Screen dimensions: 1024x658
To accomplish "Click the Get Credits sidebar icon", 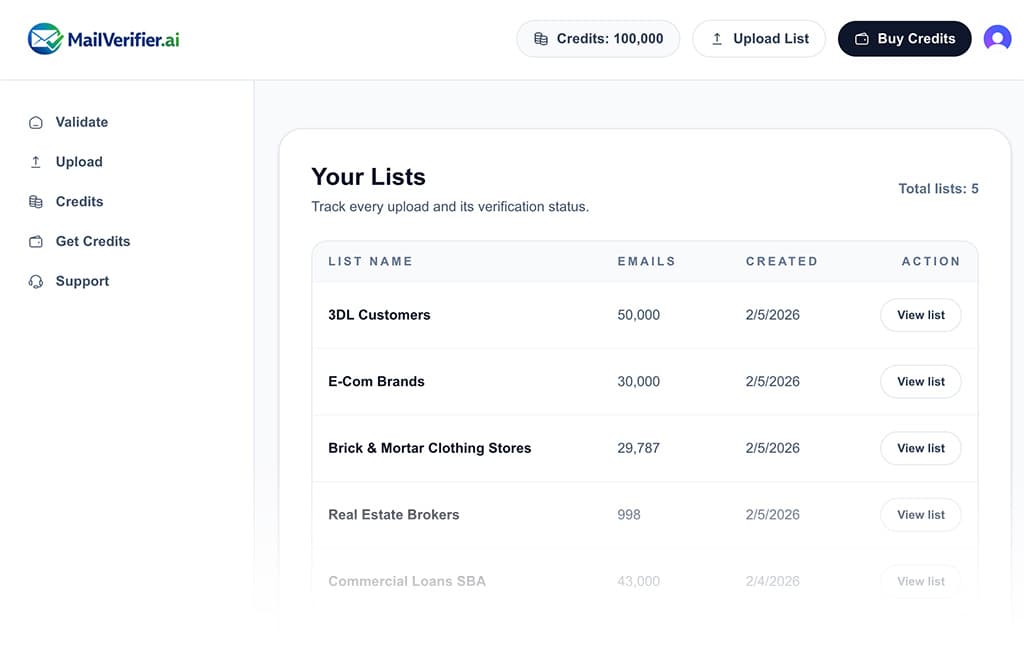I will click(37, 241).
